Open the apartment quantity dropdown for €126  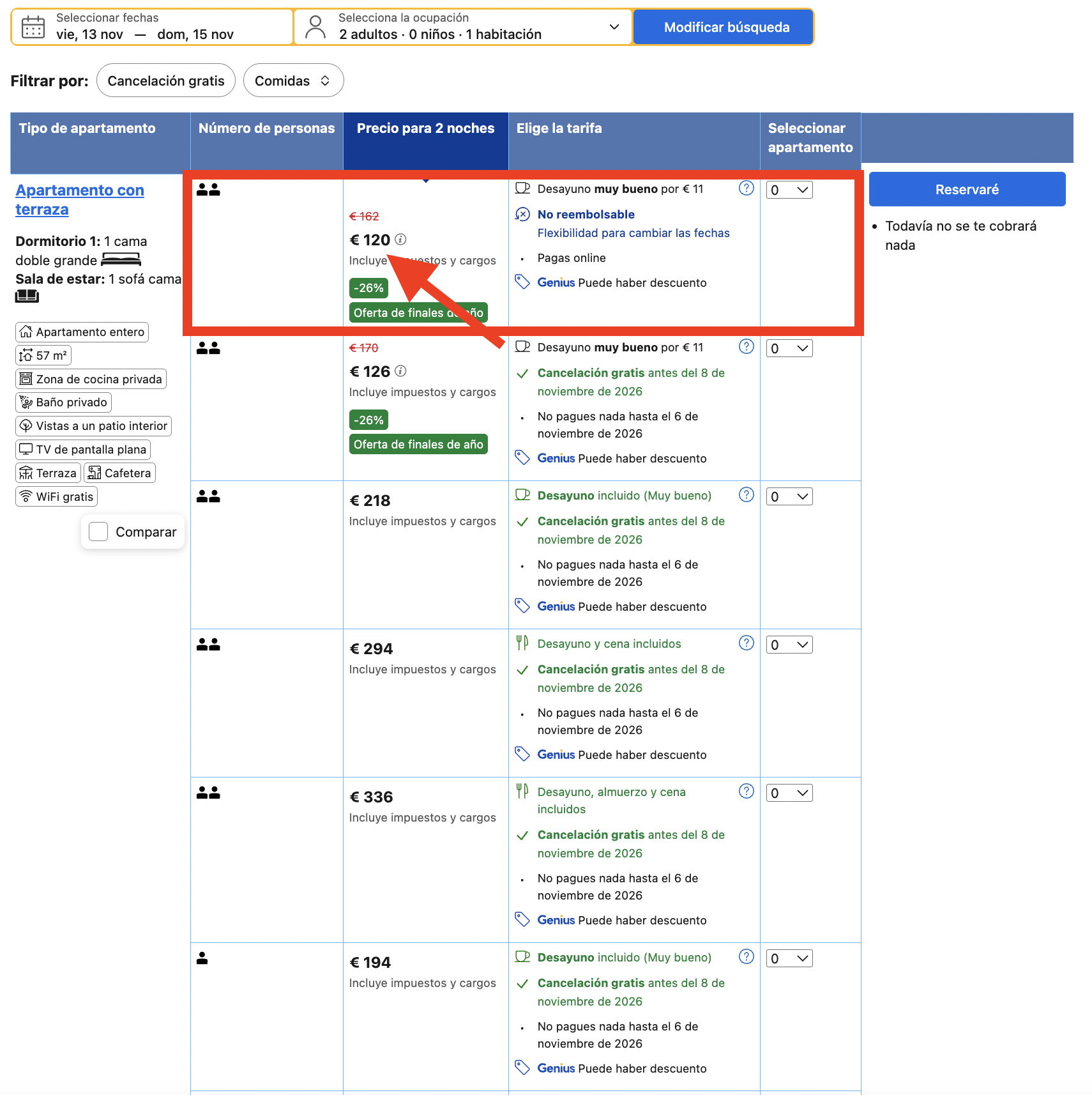pyautogui.click(x=789, y=348)
